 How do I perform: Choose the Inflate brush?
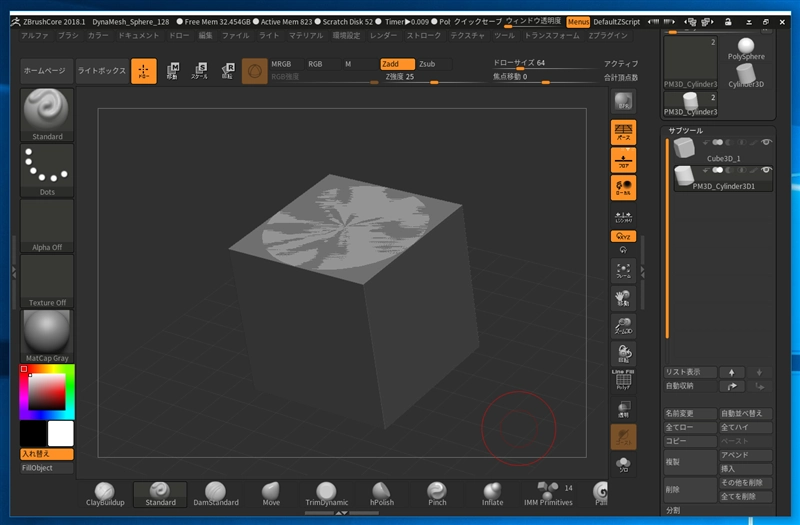click(492, 494)
